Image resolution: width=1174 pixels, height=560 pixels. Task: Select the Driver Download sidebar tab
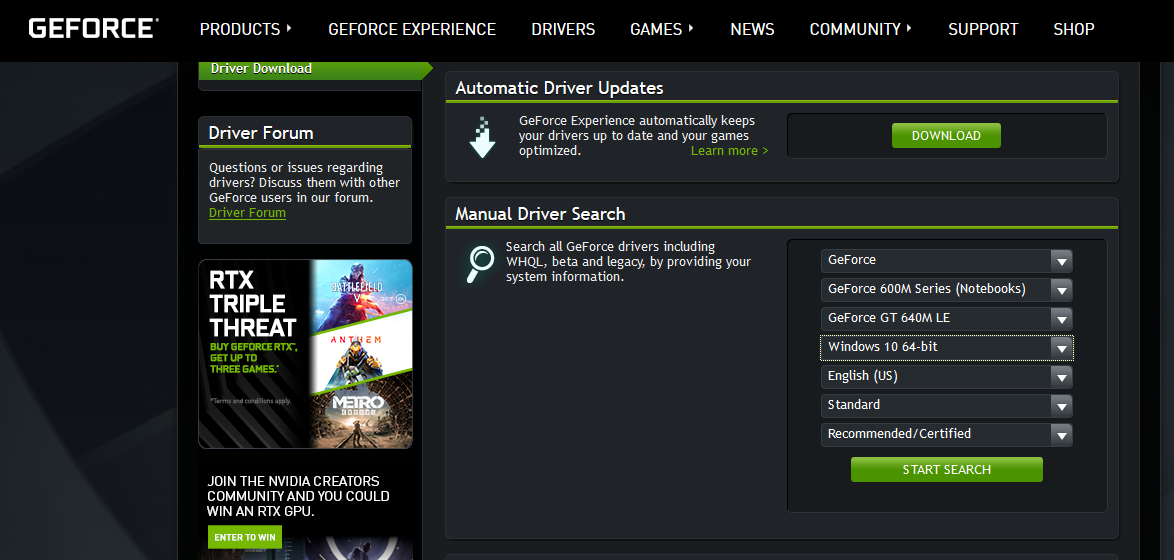click(314, 69)
